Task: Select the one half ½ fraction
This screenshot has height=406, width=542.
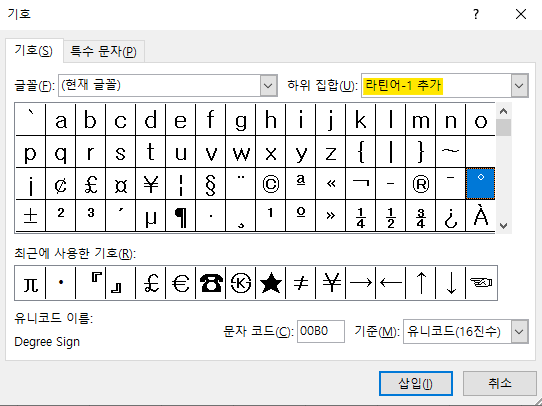Action: point(391,216)
